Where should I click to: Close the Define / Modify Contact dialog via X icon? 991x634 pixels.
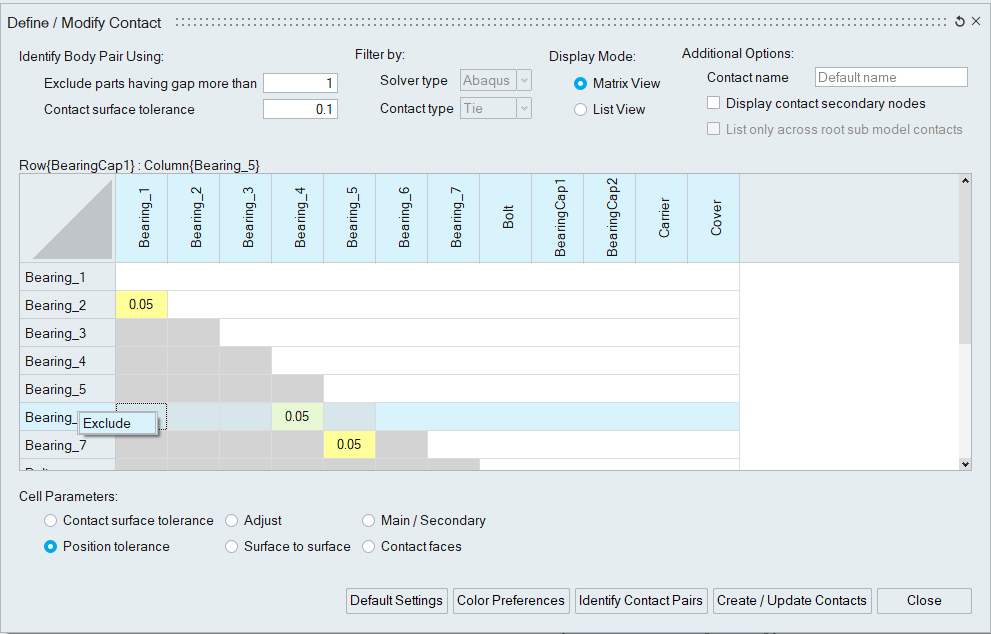(x=976, y=22)
